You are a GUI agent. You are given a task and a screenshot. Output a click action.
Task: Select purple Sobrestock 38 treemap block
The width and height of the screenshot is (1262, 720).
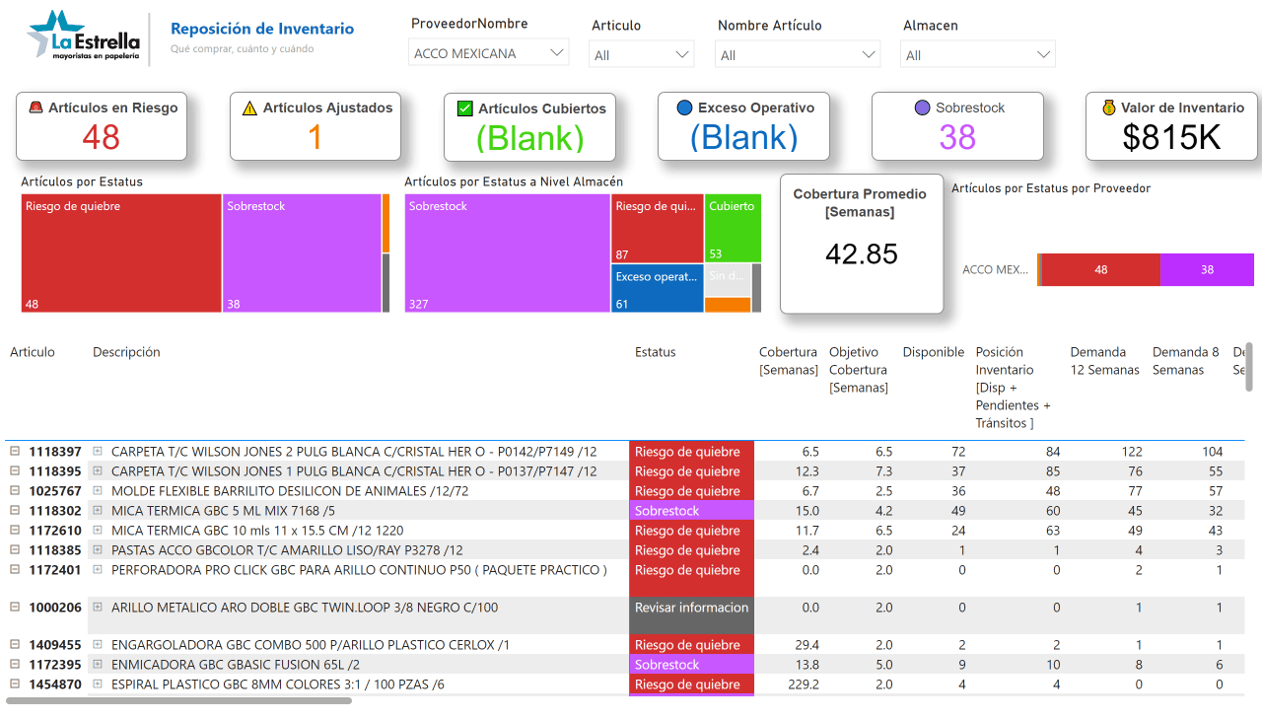[302, 253]
